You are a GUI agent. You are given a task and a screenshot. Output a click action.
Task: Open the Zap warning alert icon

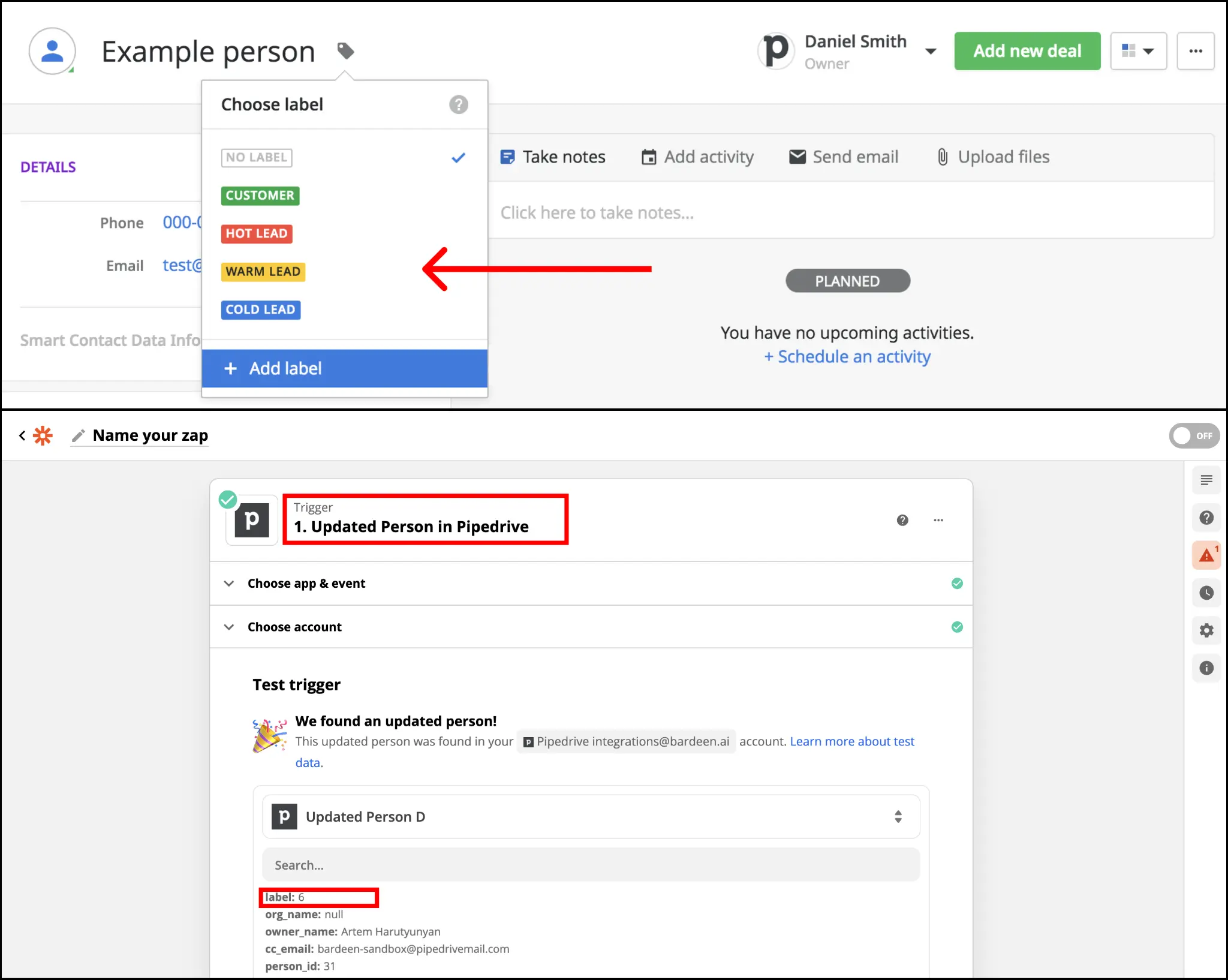click(x=1206, y=555)
